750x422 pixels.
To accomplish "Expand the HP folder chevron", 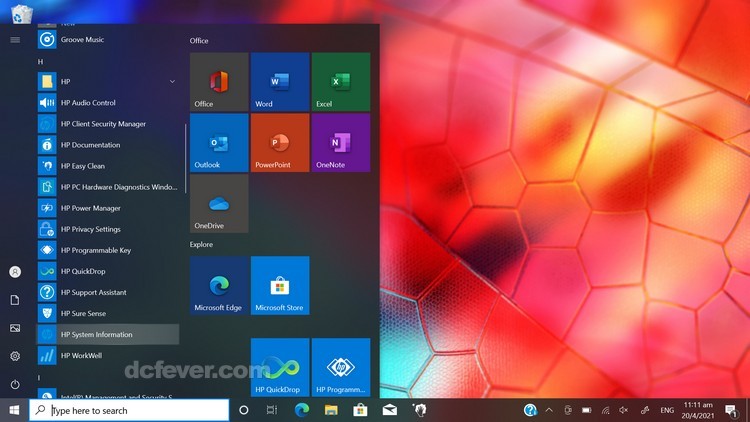I will (x=172, y=82).
